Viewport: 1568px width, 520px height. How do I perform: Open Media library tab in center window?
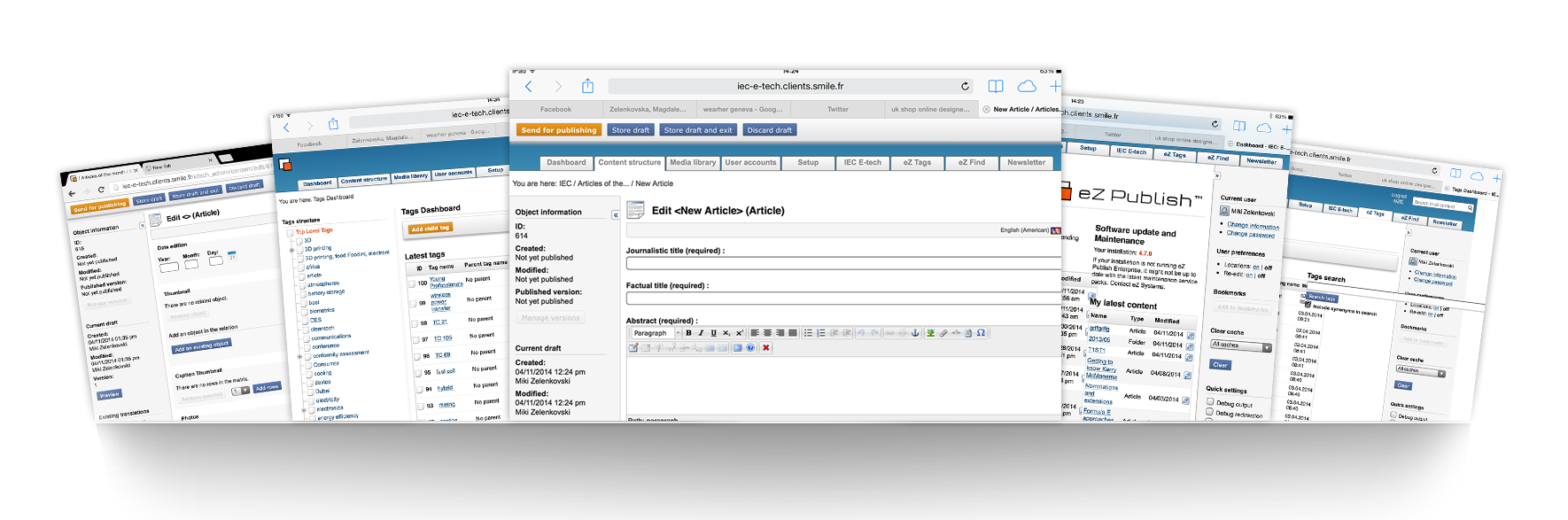693,163
